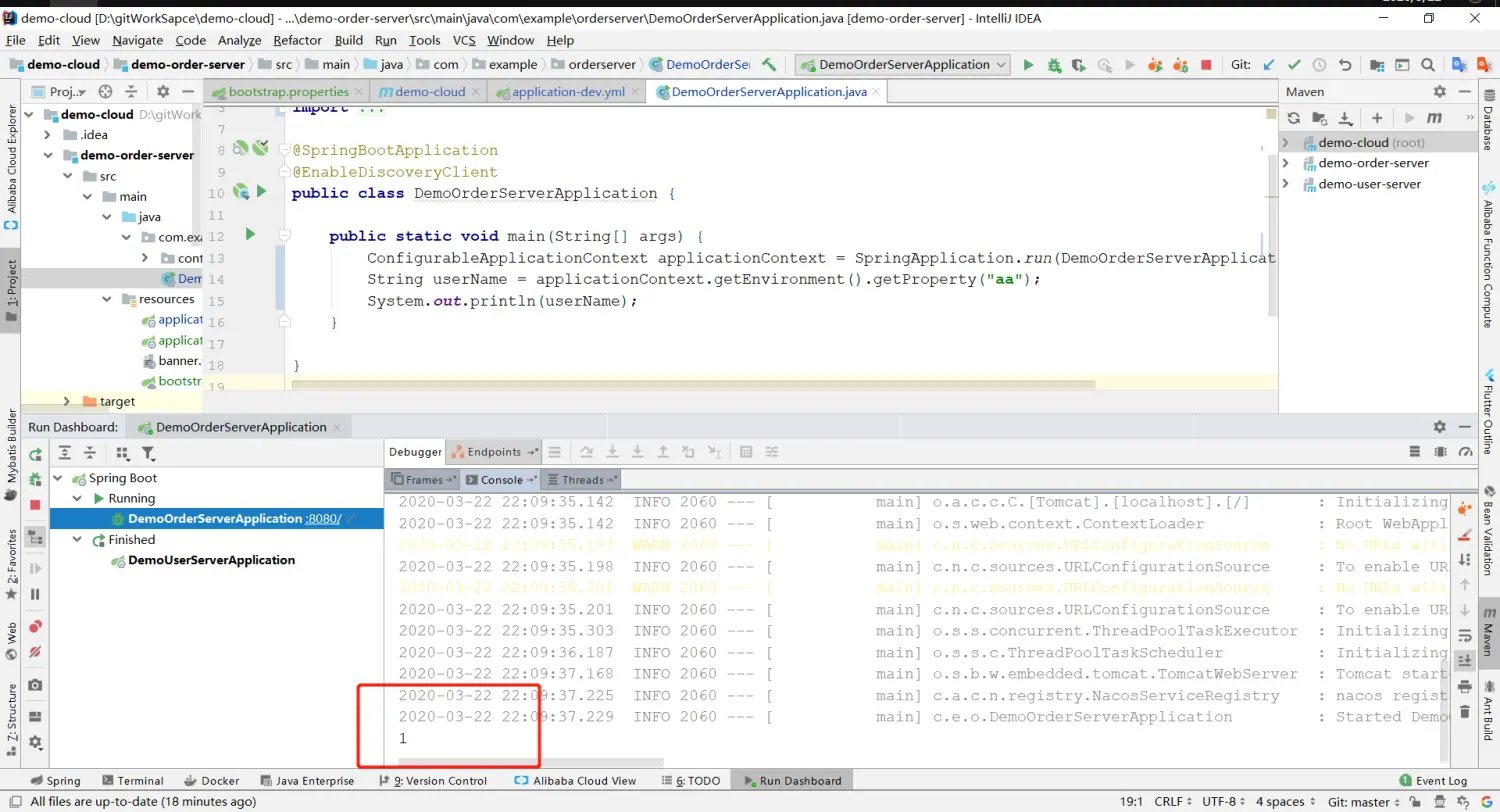Open the Run Dashboard filter icon
The image size is (1500, 812).
click(x=148, y=453)
